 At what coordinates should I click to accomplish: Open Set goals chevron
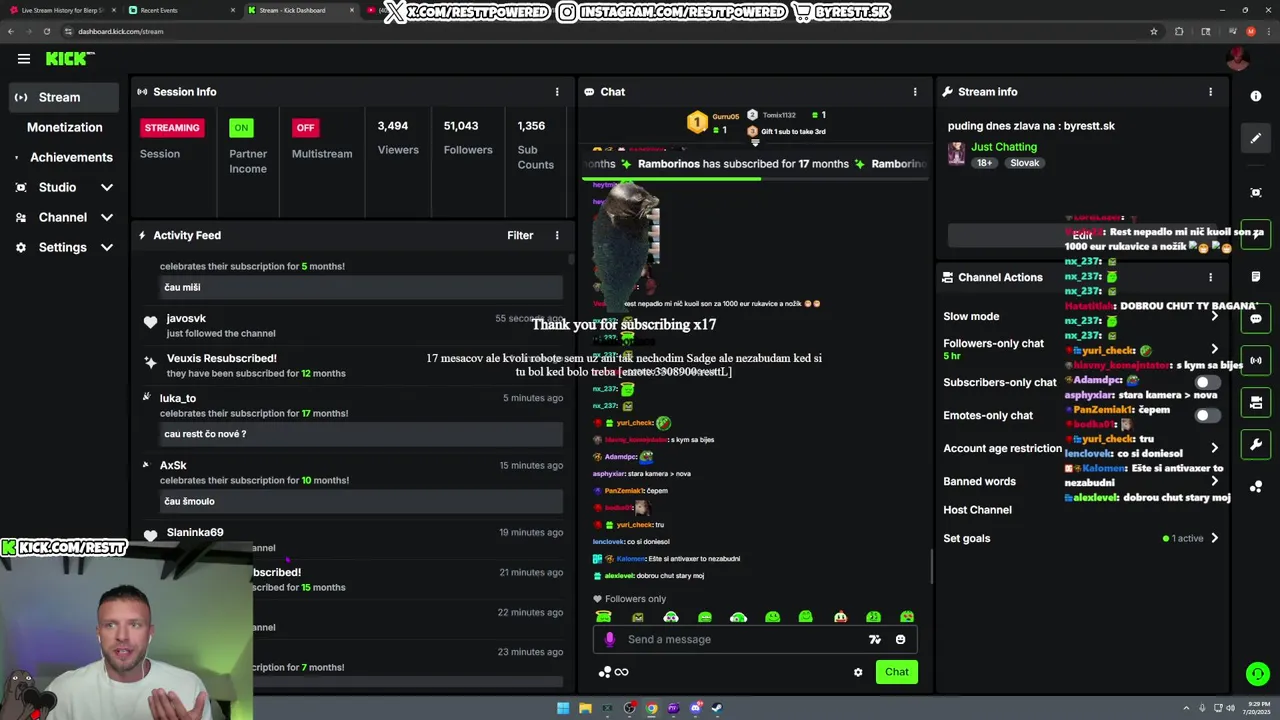[x=1214, y=538]
